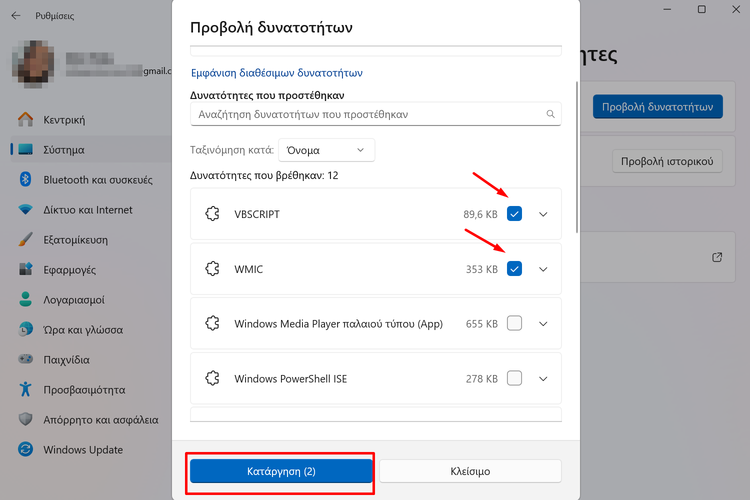Open the Εμφάνιση διαθέσιμων δυνατοτήτων link
This screenshot has height=500, width=750.
click(276, 73)
